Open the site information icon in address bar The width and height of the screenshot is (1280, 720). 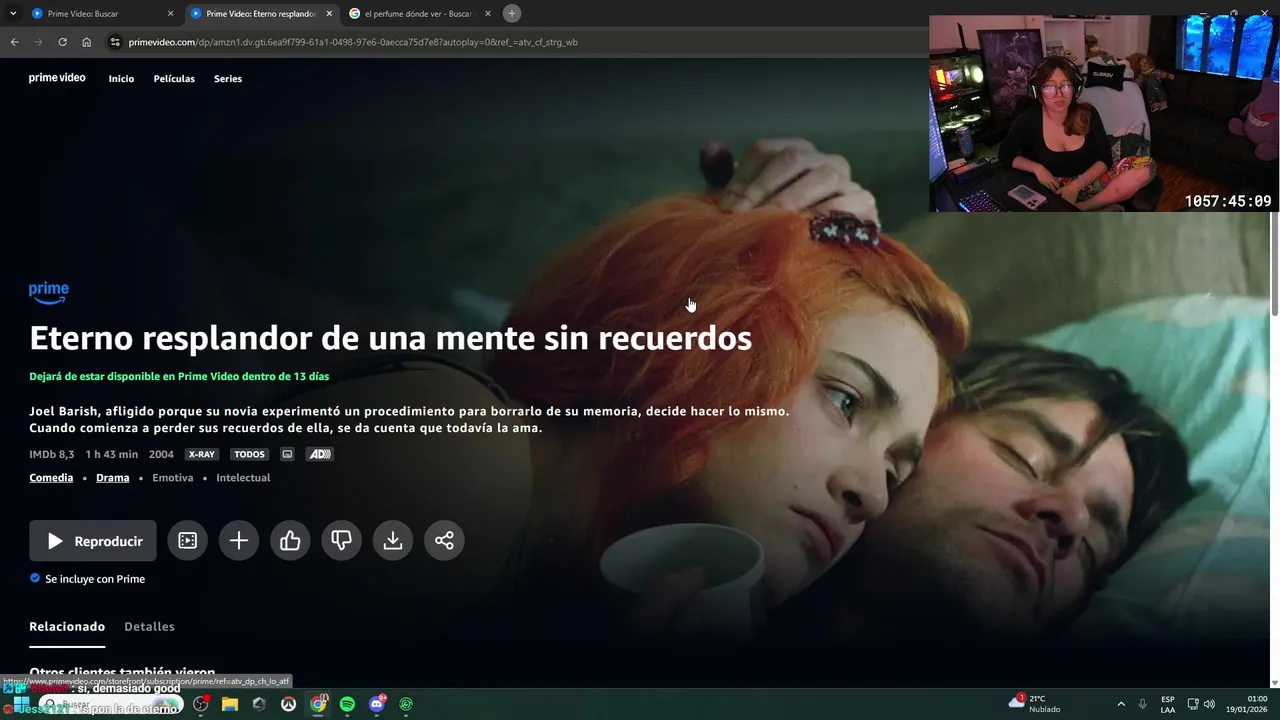[x=115, y=42]
